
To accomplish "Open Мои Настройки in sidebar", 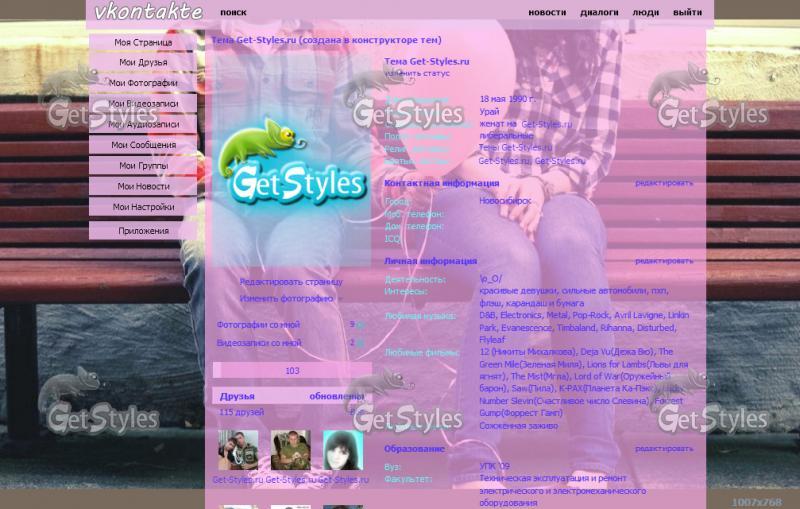I will coord(143,207).
